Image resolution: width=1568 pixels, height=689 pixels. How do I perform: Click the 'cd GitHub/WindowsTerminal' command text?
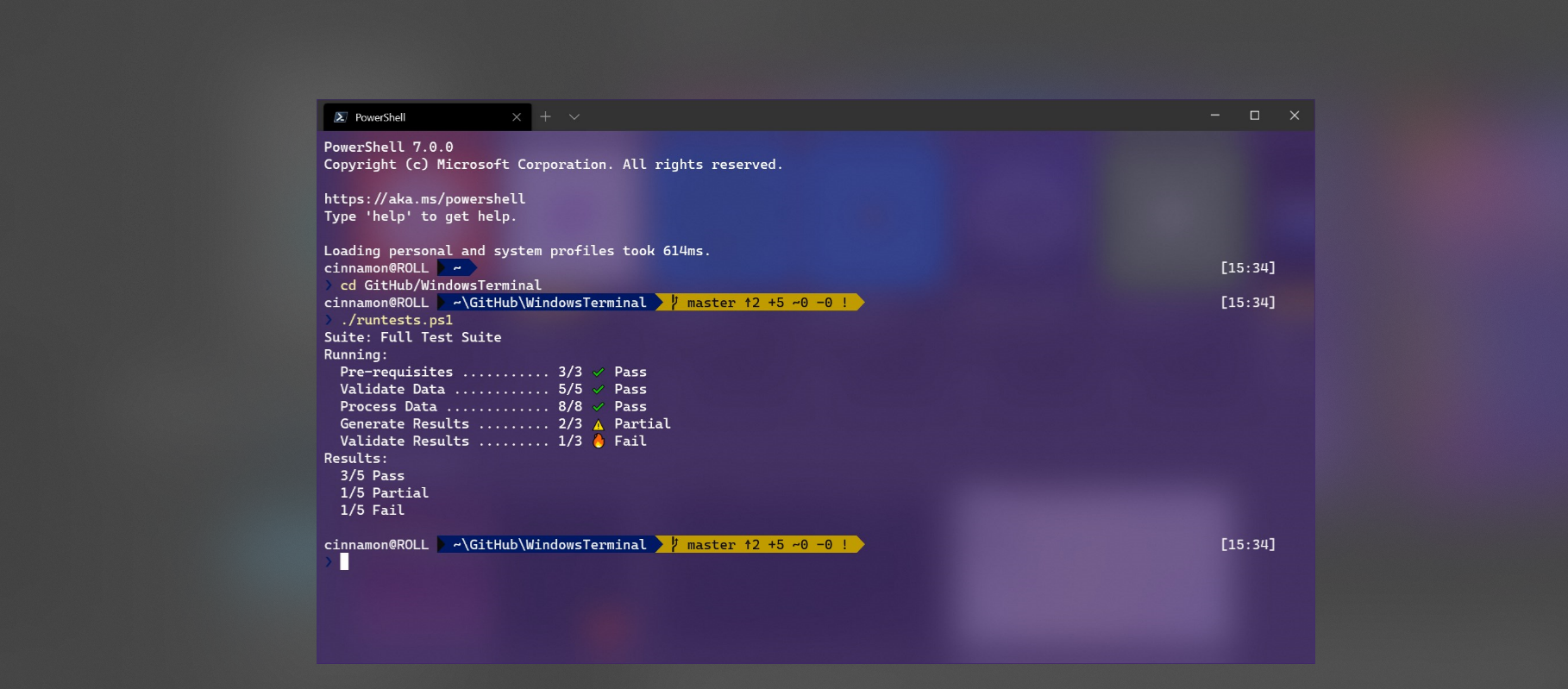coord(441,285)
